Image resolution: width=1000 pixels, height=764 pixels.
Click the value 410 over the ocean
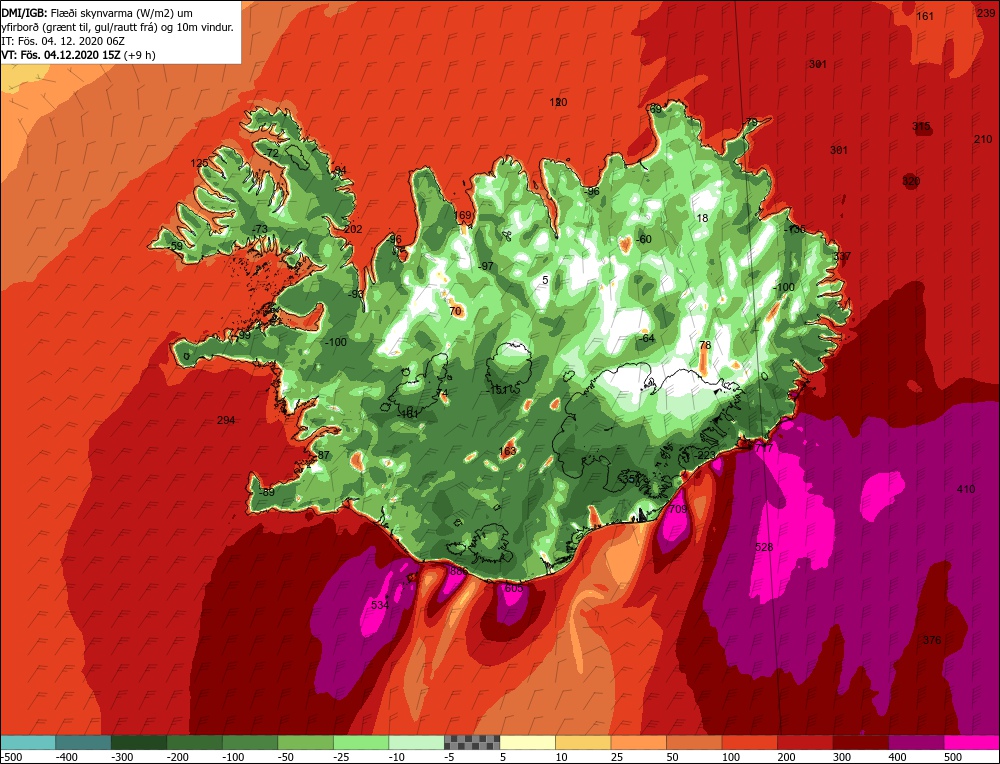click(x=966, y=489)
